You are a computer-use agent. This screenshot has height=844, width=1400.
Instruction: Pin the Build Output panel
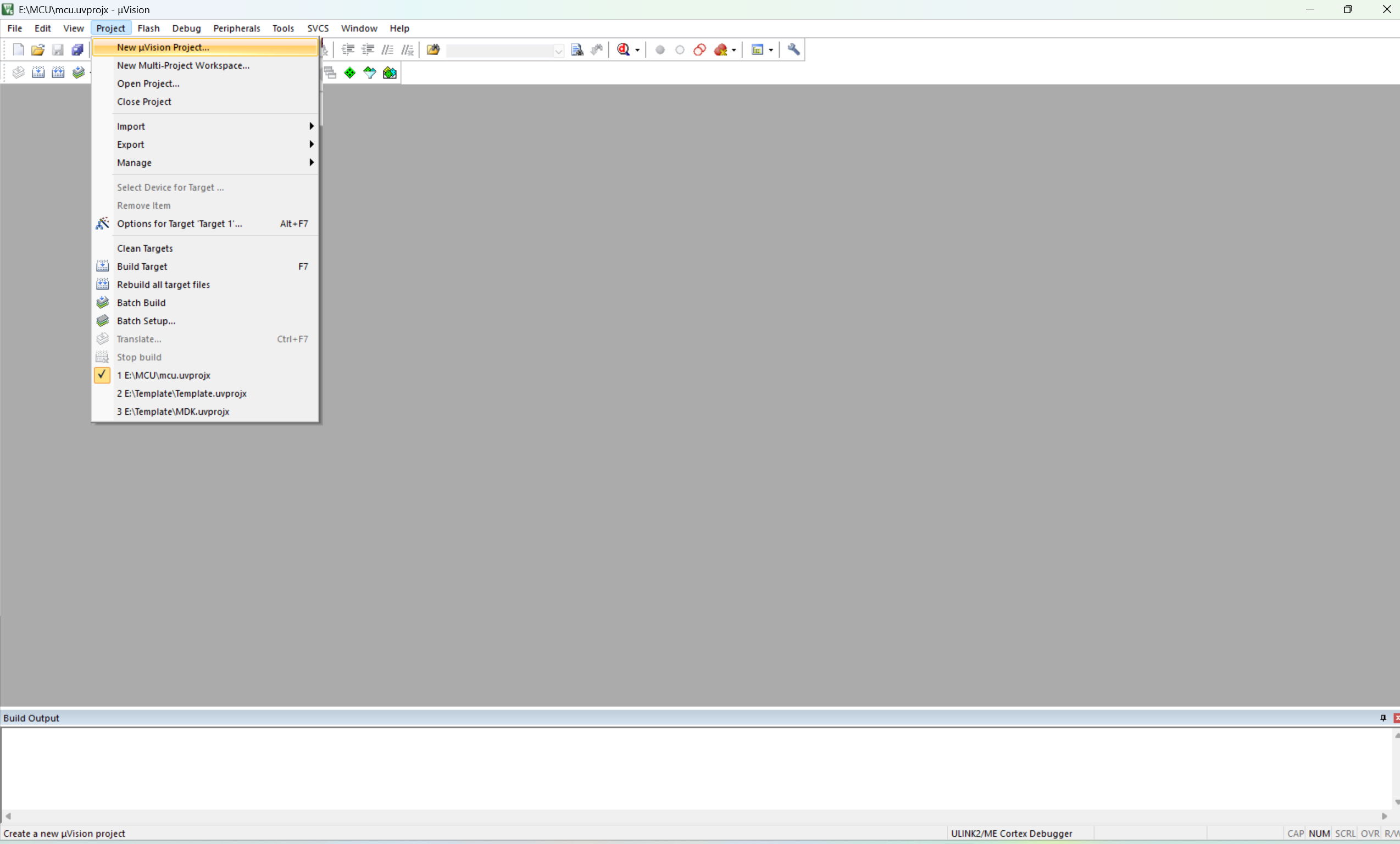click(1383, 718)
